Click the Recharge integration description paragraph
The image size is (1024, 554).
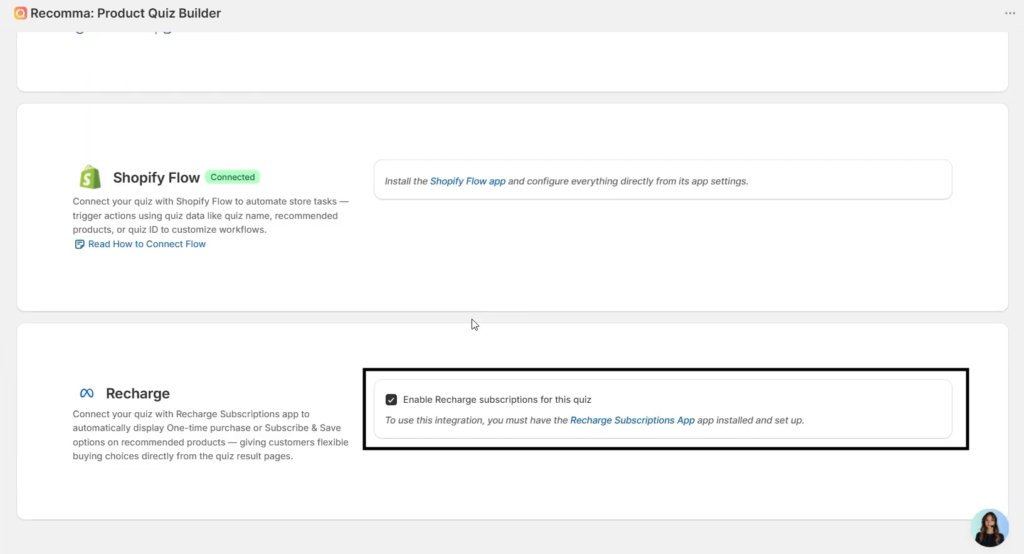point(210,435)
